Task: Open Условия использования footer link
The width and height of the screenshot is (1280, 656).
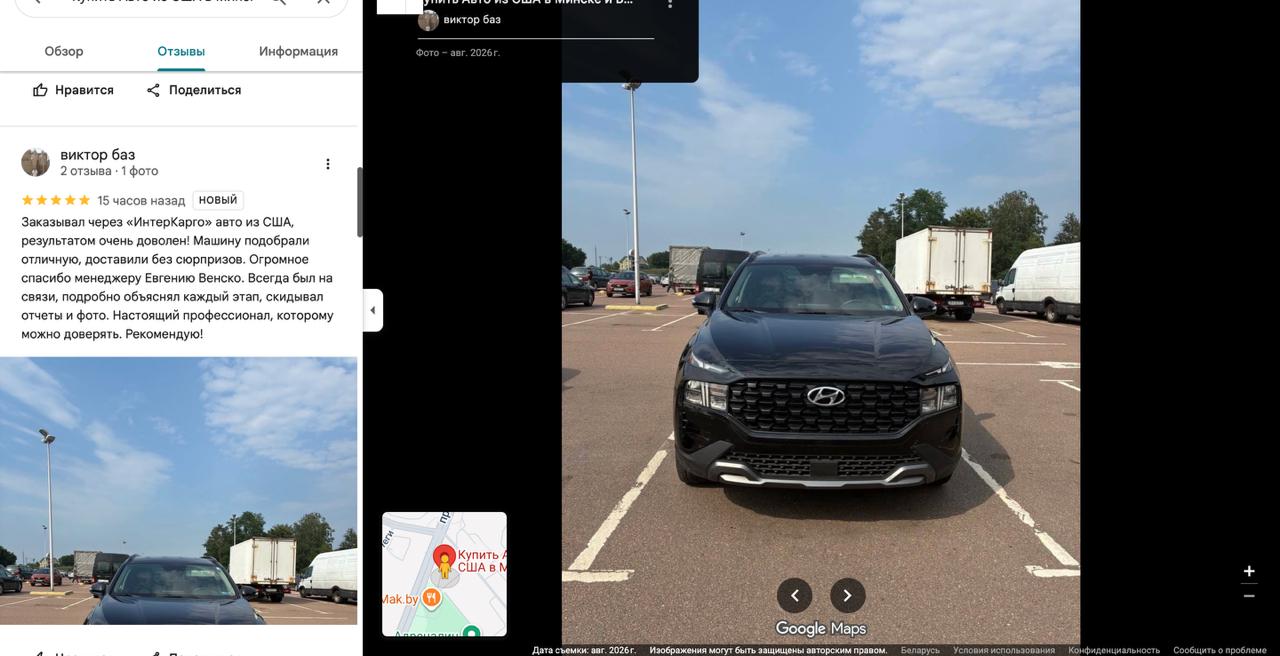Action: click(x=1004, y=650)
